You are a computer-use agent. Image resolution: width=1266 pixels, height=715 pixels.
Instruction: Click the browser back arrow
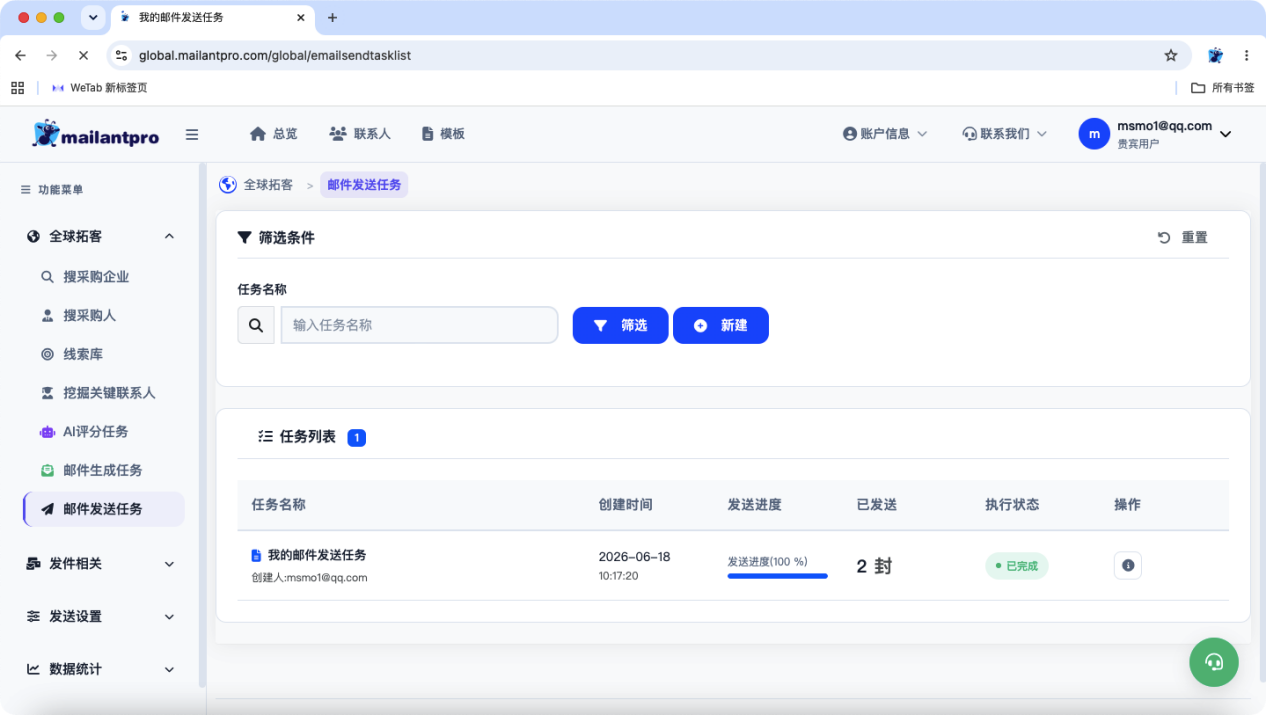pyautogui.click(x=20, y=55)
